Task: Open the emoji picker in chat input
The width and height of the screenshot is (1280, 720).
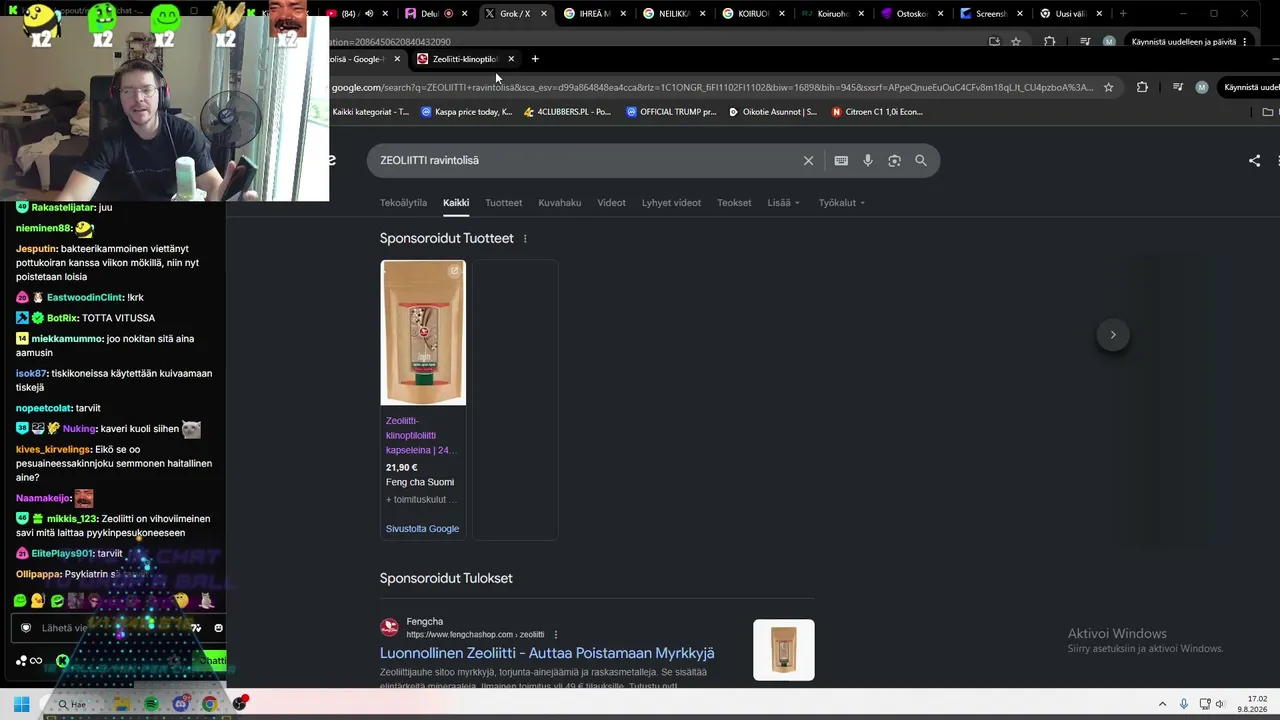Action: 218,628
